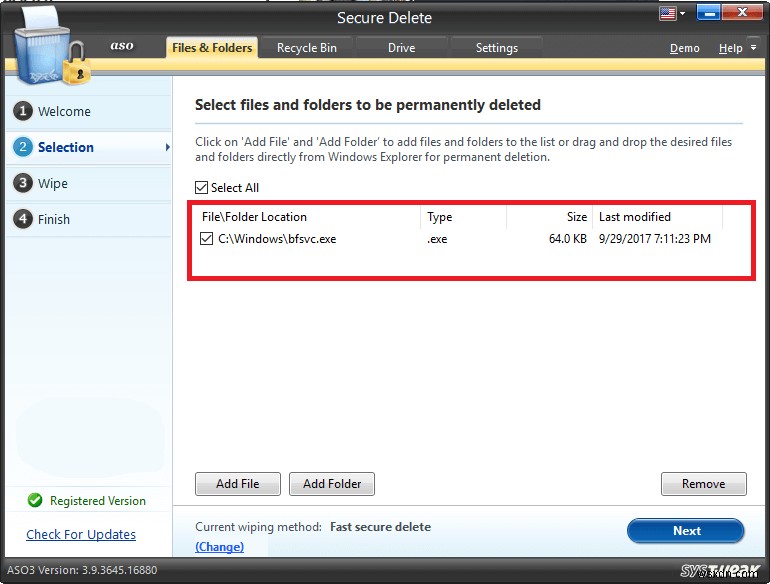The width and height of the screenshot is (770, 584).
Task: Minimize the Secure Delete window
Action: 708,13
